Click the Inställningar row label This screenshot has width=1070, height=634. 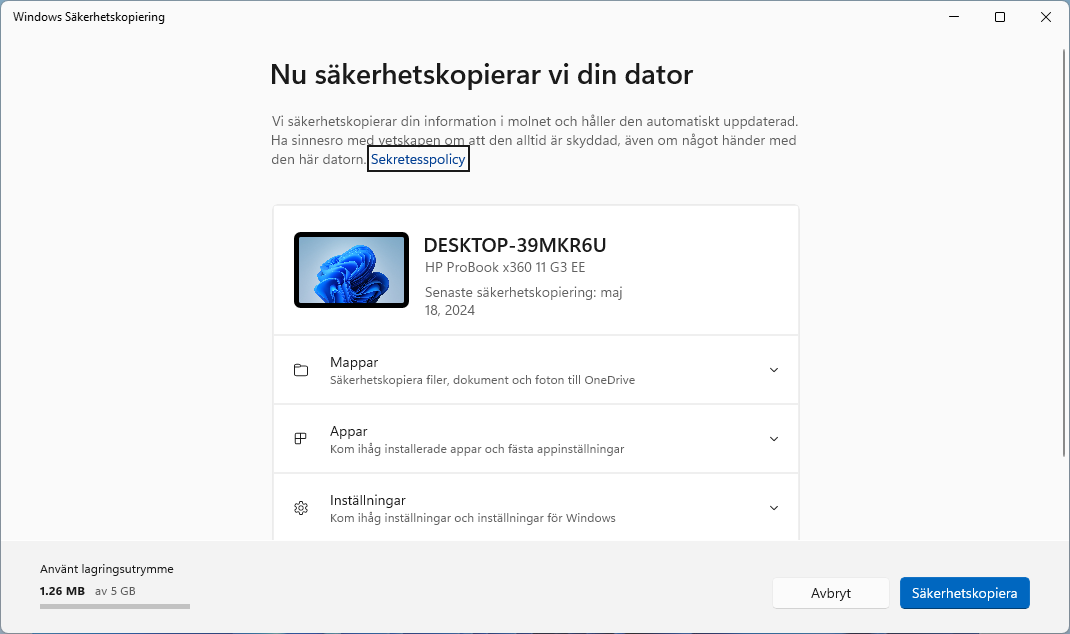pyautogui.click(x=366, y=500)
